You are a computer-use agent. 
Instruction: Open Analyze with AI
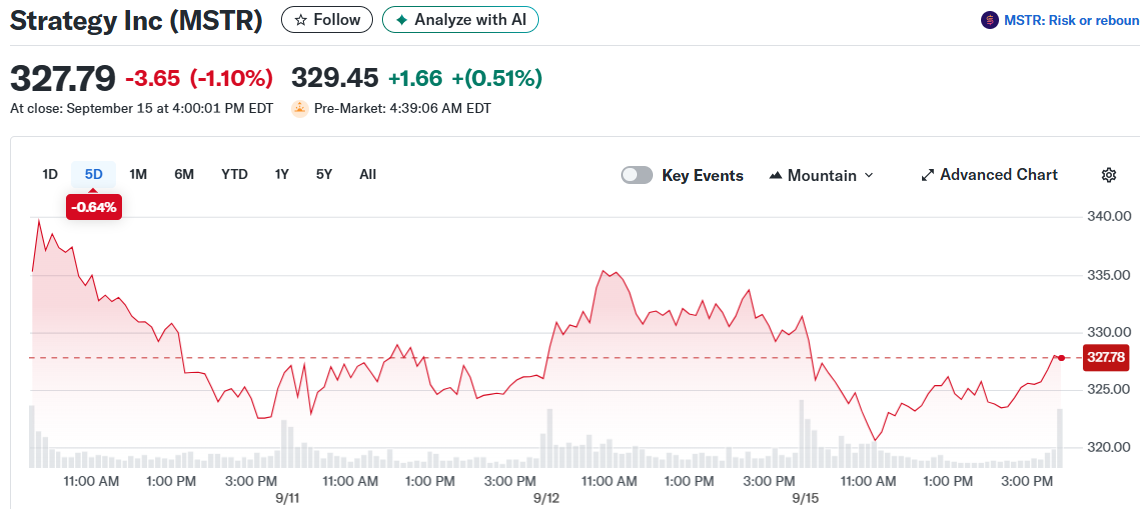coord(460,20)
